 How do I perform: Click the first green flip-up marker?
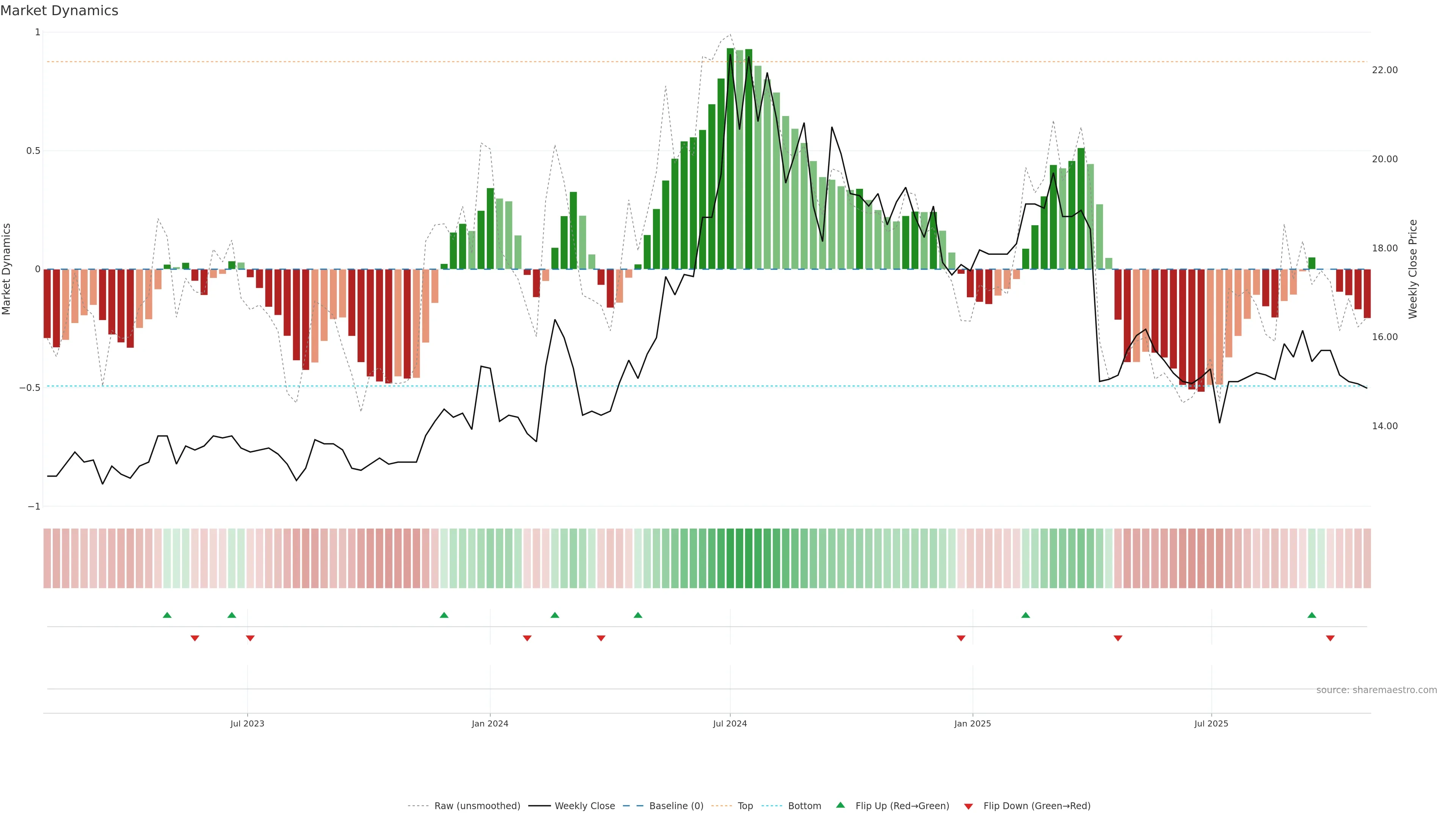pos(167,615)
